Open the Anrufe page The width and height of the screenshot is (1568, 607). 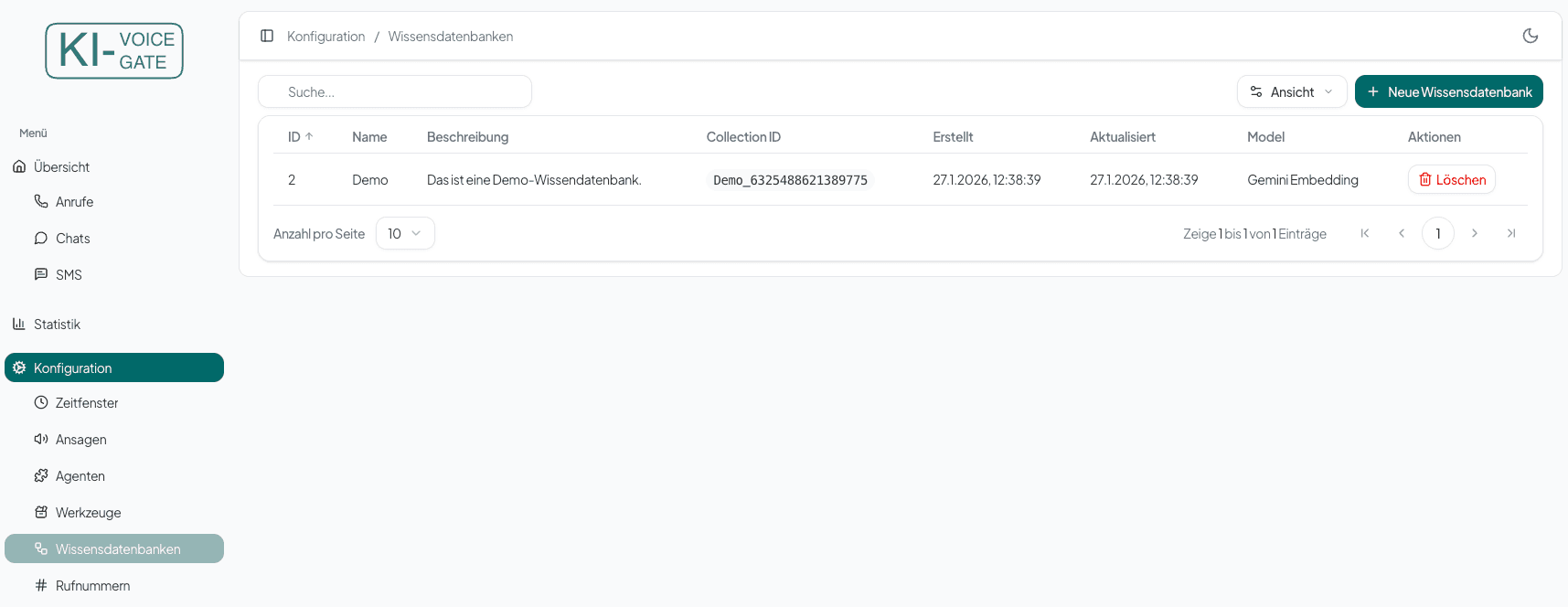tap(114, 201)
